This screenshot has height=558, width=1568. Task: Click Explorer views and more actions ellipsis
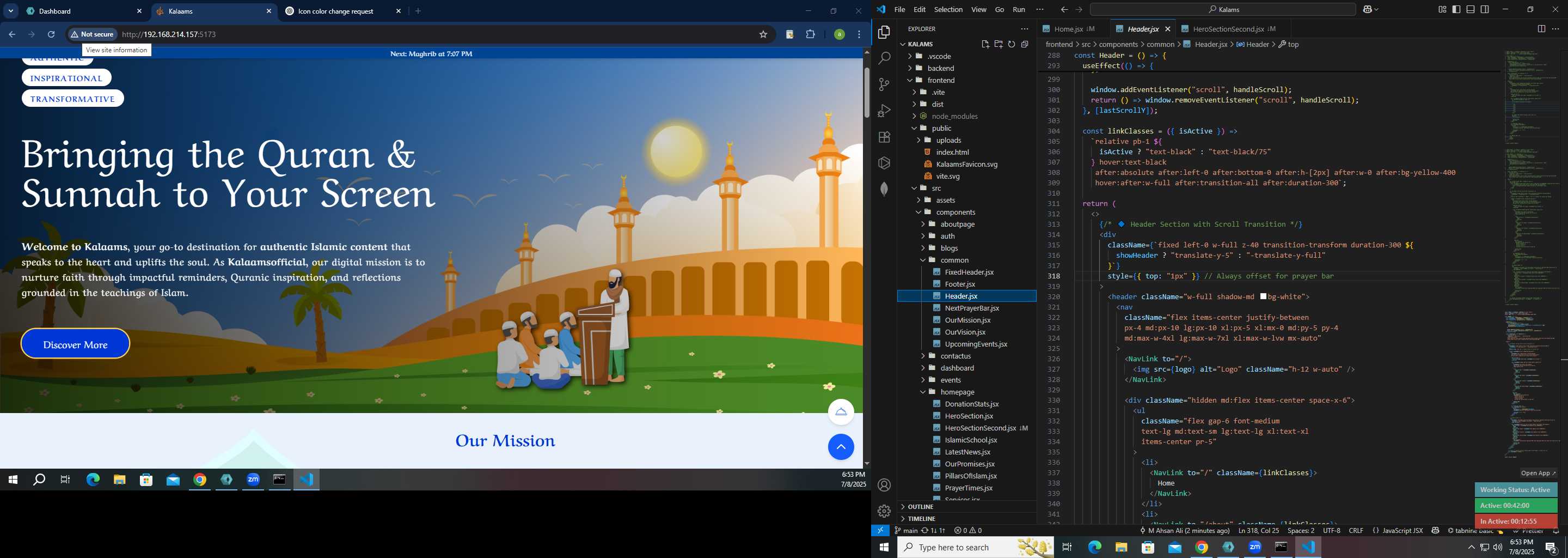(x=1025, y=29)
